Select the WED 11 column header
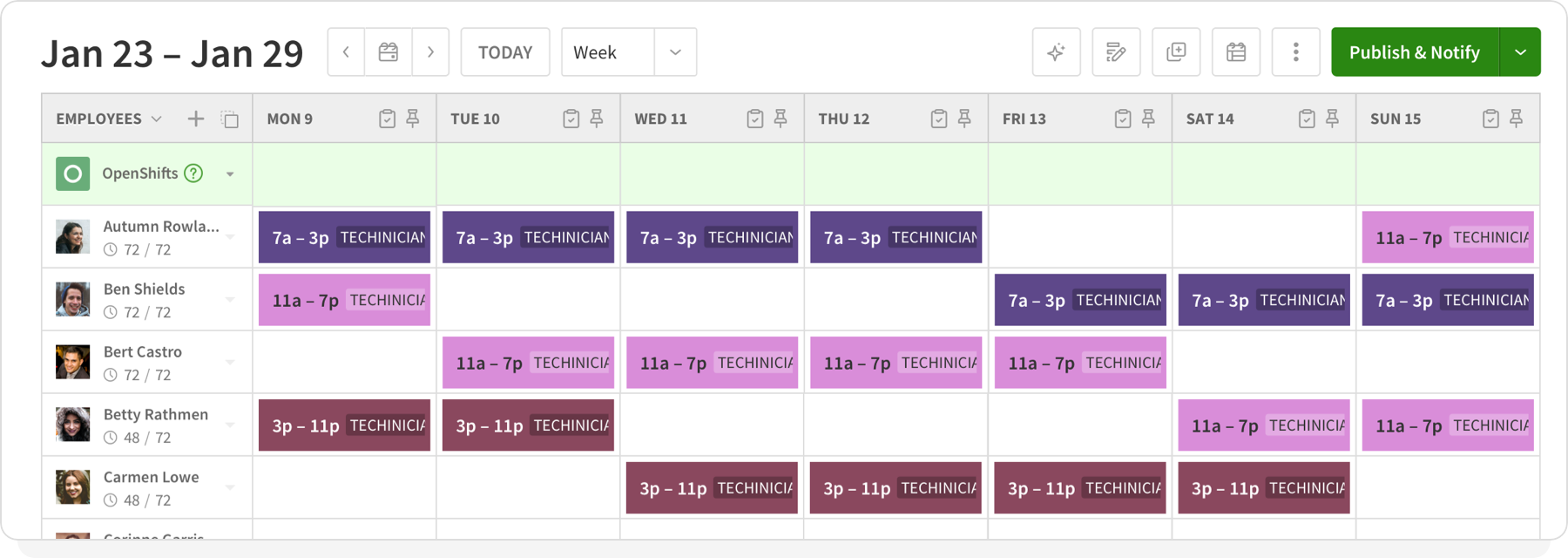The width and height of the screenshot is (1568, 558). [x=660, y=119]
